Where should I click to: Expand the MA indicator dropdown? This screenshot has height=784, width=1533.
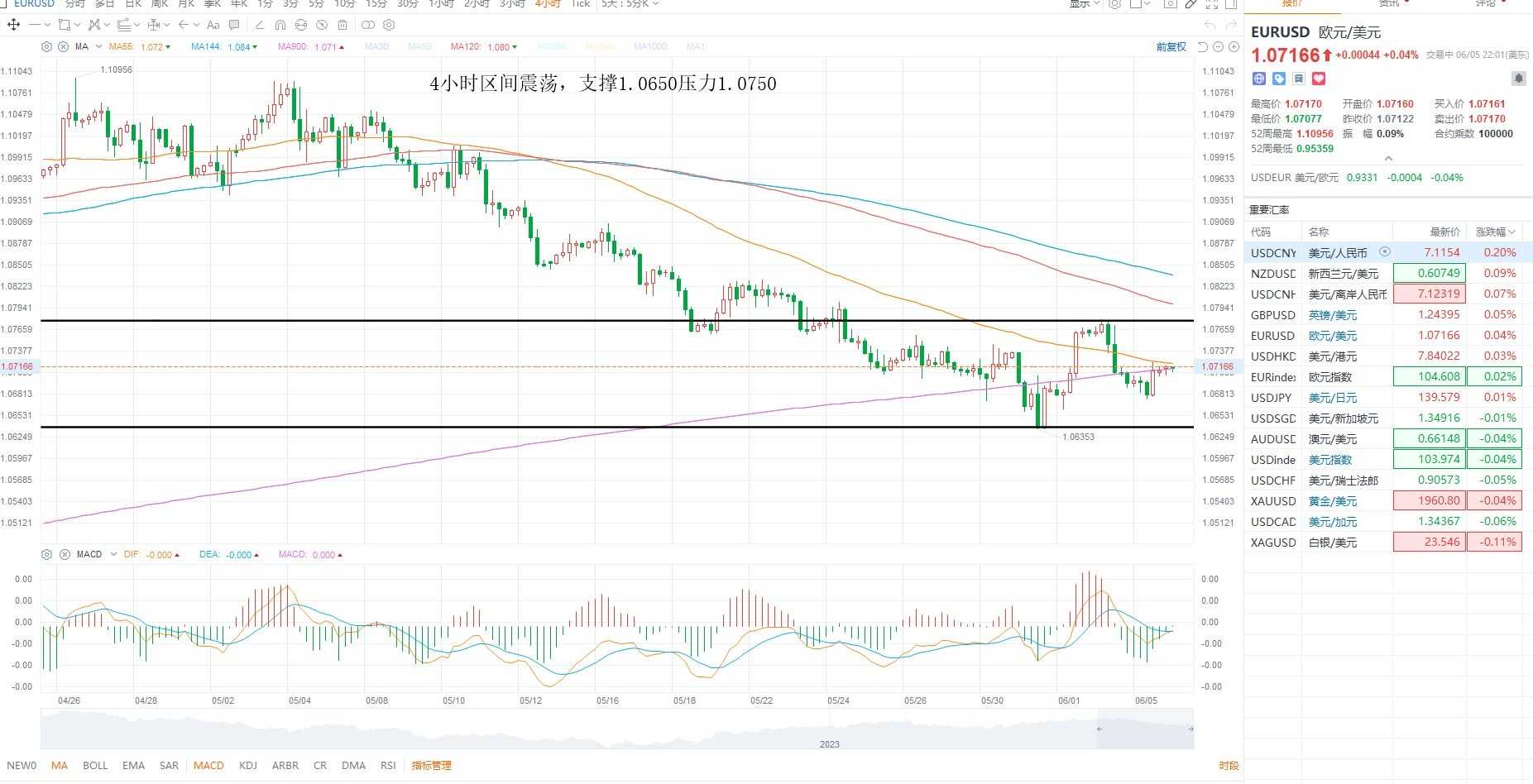(x=99, y=46)
